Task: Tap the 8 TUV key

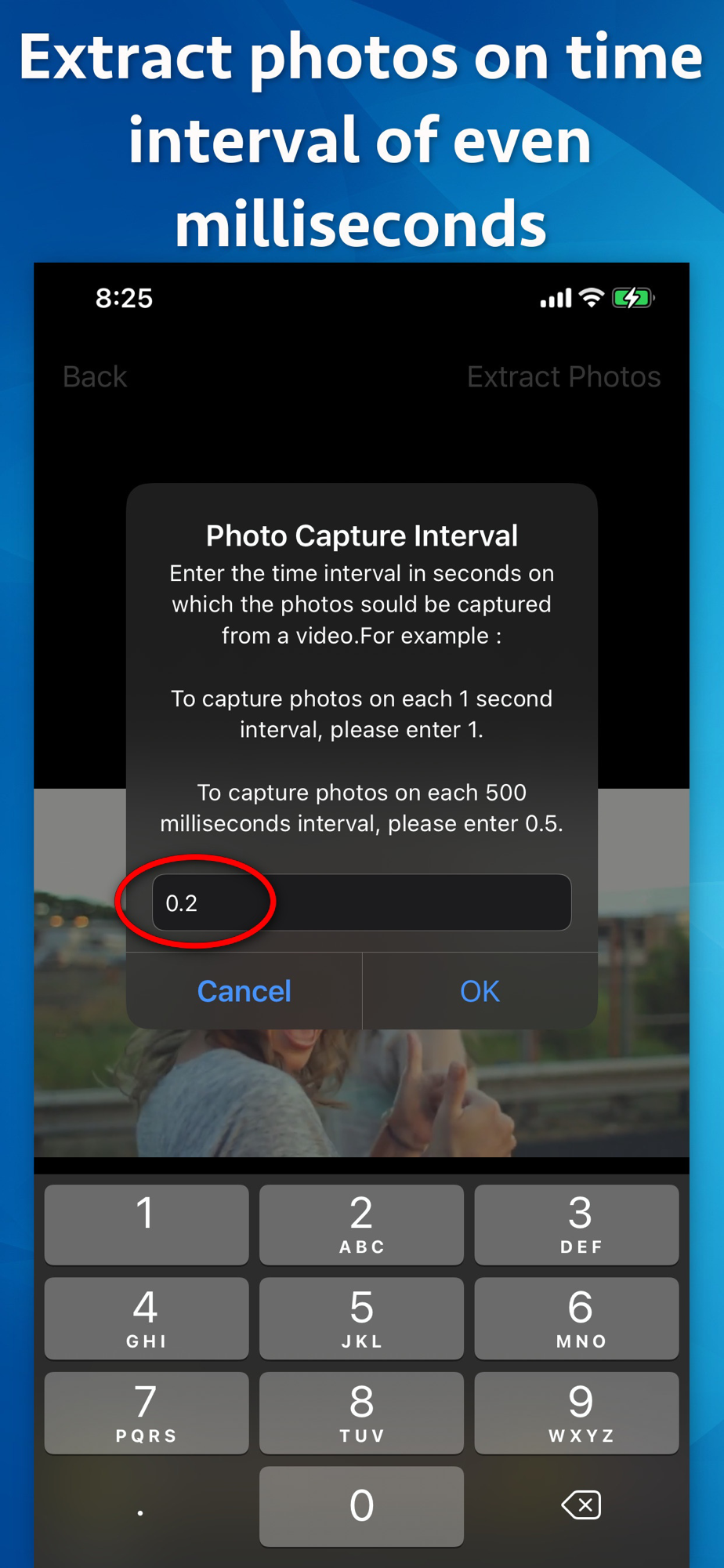Action: click(361, 1413)
